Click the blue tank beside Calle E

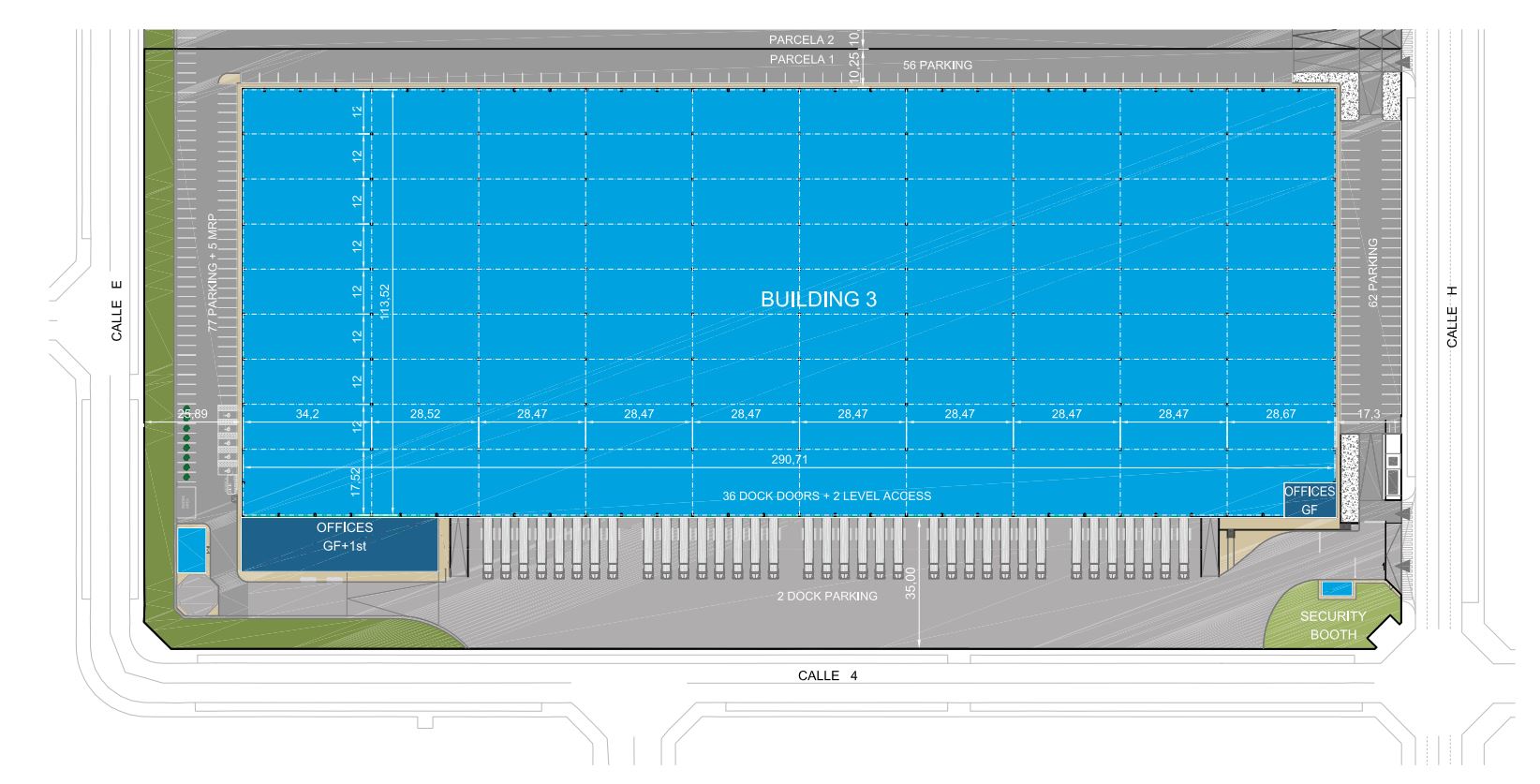tap(192, 549)
